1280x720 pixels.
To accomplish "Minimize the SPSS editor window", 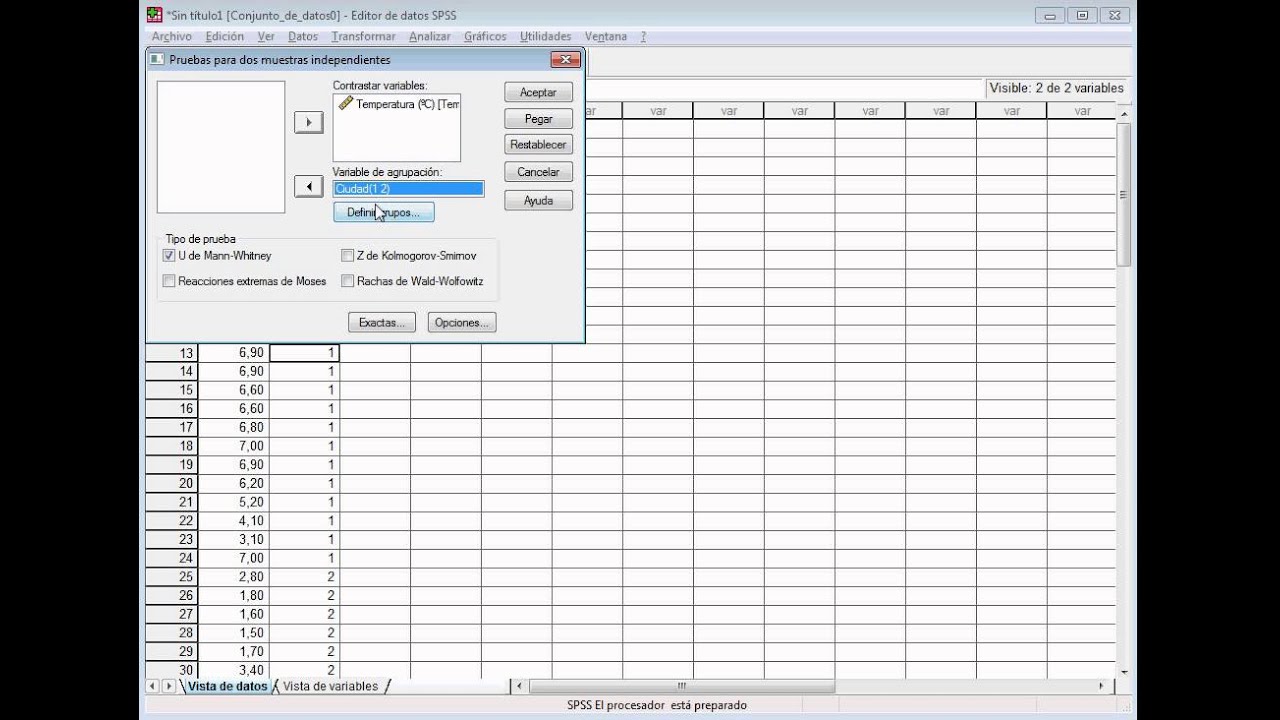I will click(1050, 15).
